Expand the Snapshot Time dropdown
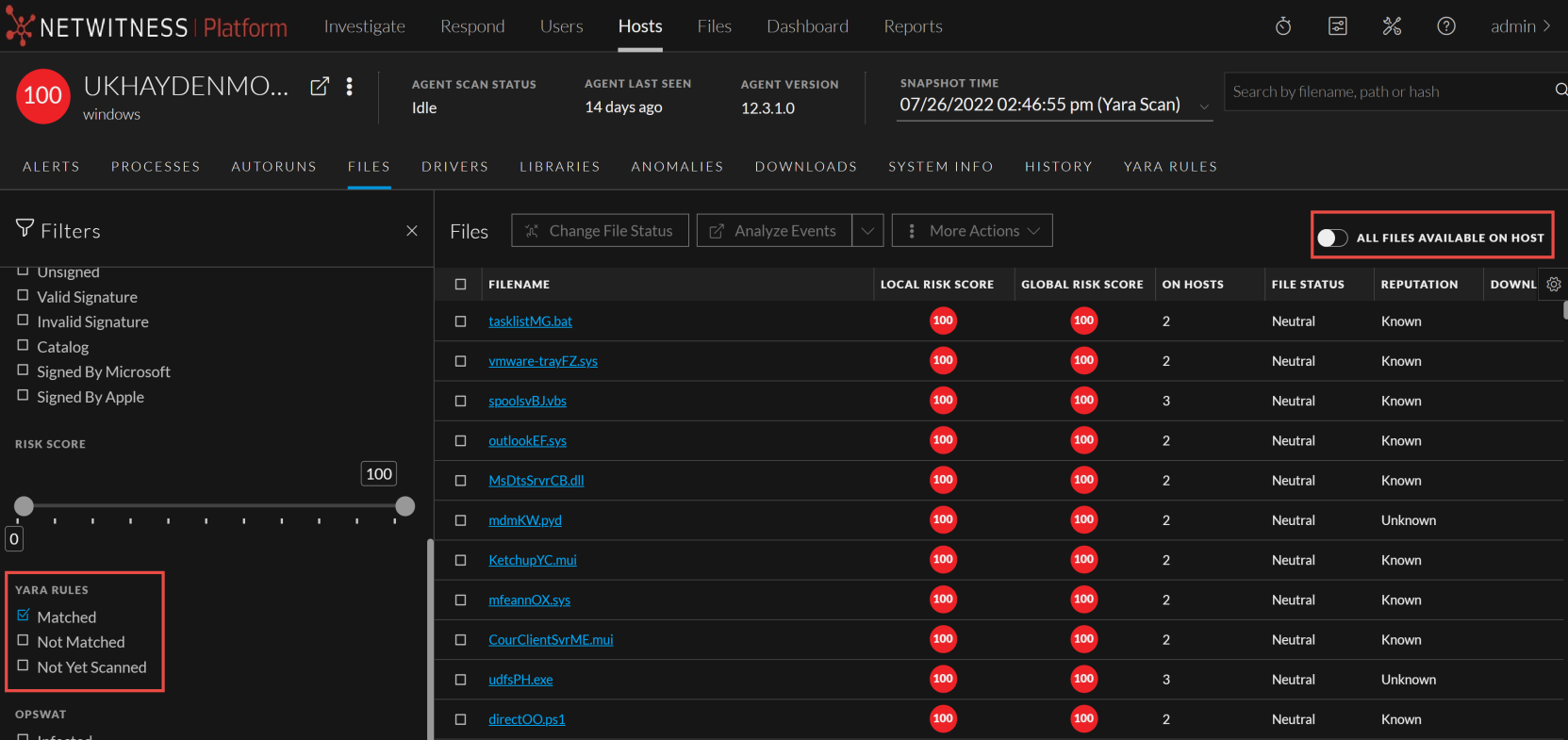This screenshot has width=1568, height=740. pos(1204,107)
